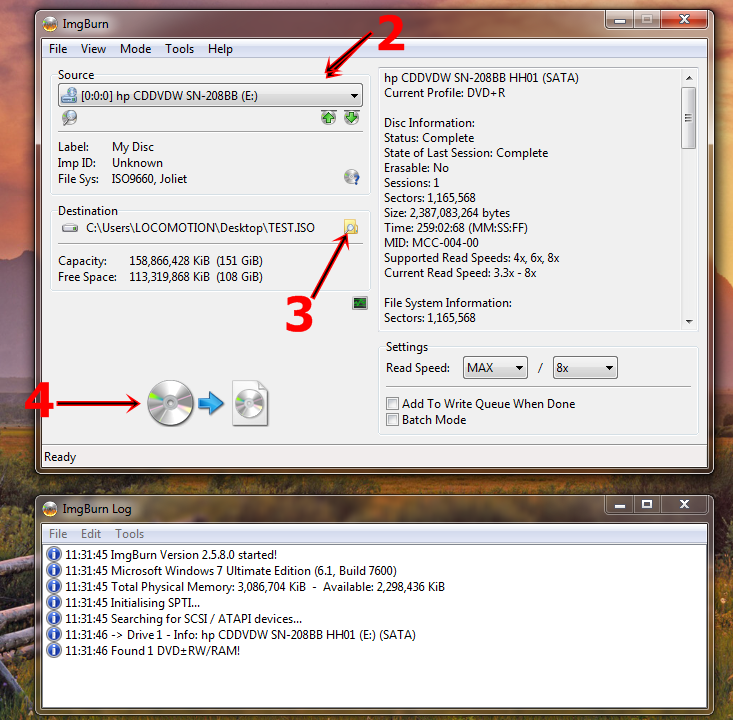This screenshot has width=733, height=720.
Task: Click the disc info panel scrollbar thumb
Action: 688,118
